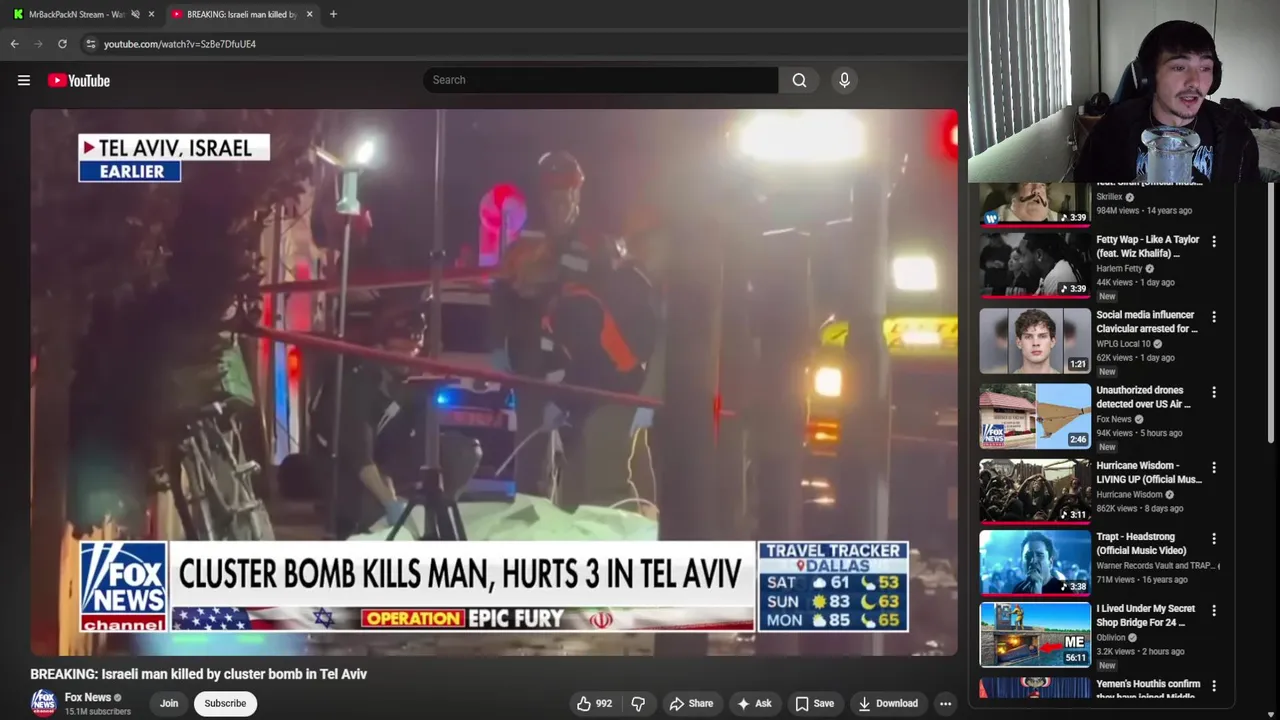Subscribe to Fox News
This screenshot has height=720, width=1280.
pyautogui.click(x=225, y=703)
